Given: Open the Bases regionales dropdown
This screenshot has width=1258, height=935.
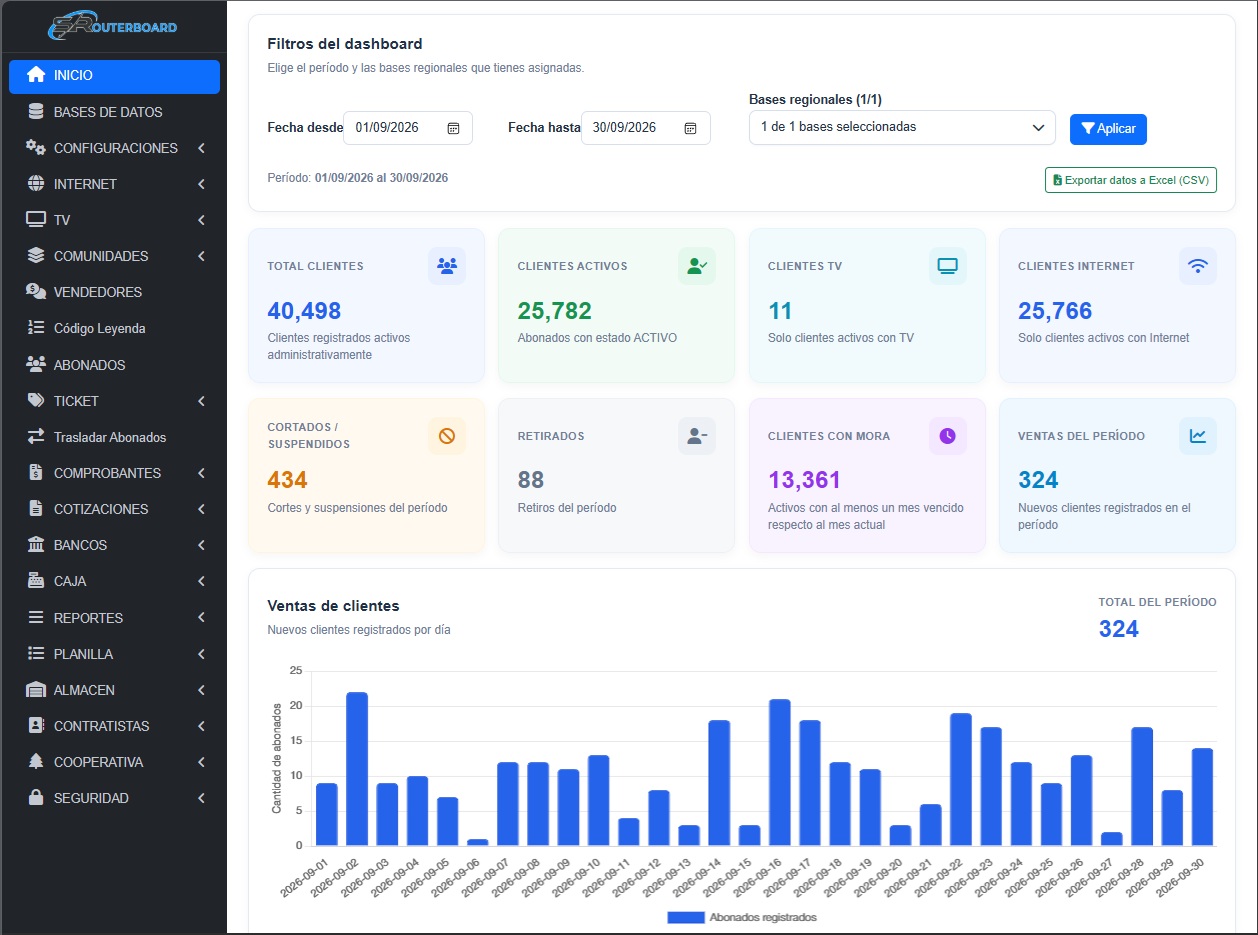Looking at the screenshot, I should click(x=902, y=127).
